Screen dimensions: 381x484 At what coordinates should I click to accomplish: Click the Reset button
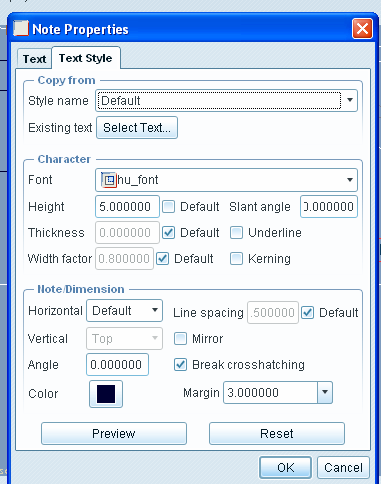coord(277,434)
